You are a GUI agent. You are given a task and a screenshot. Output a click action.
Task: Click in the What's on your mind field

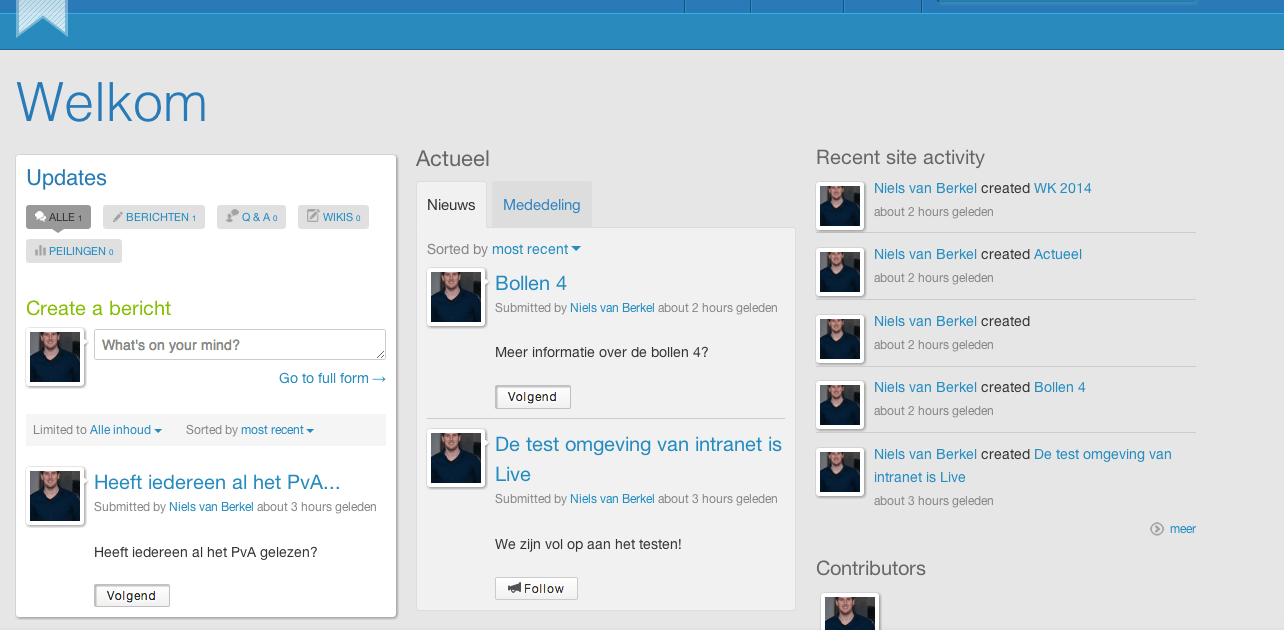[239, 344]
